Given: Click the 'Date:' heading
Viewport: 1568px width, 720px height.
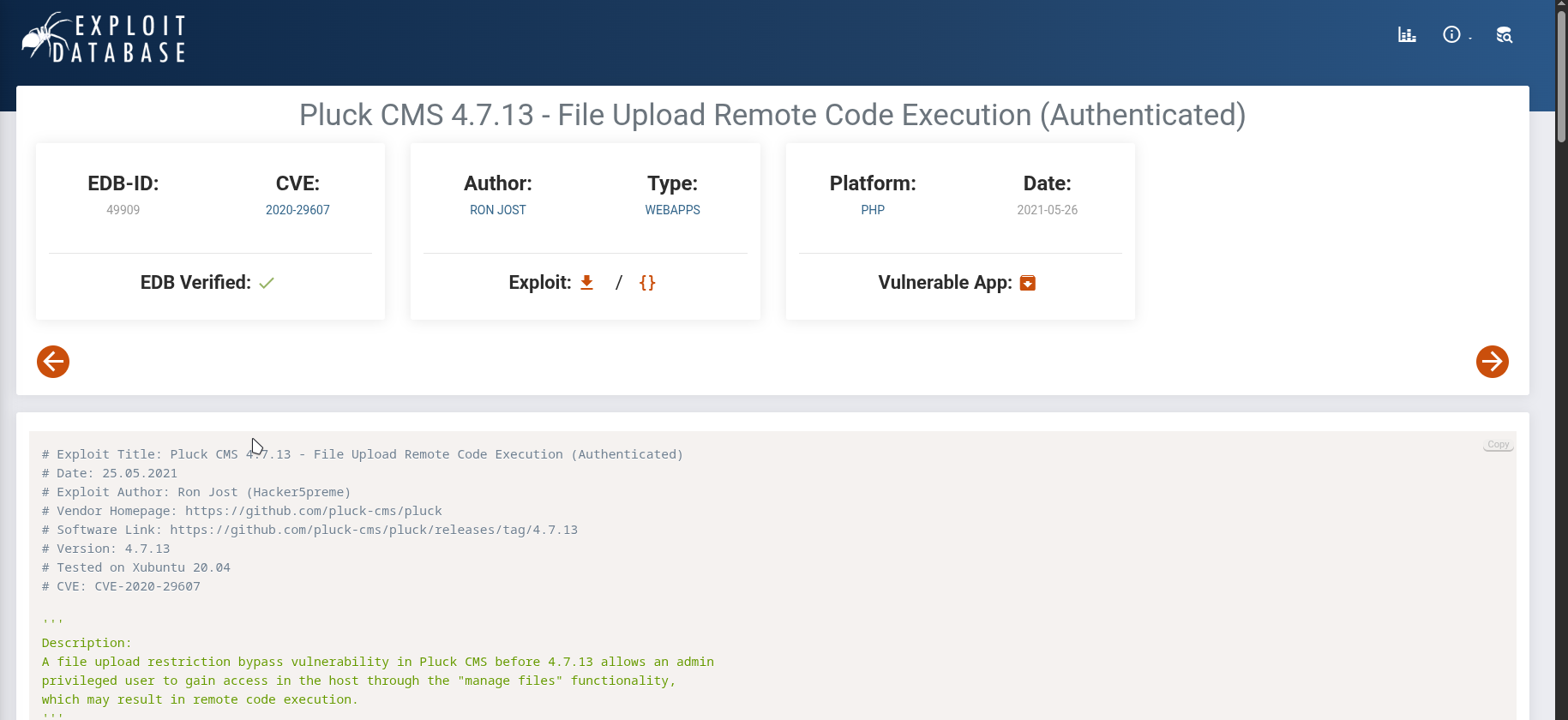Looking at the screenshot, I should tap(1048, 183).
